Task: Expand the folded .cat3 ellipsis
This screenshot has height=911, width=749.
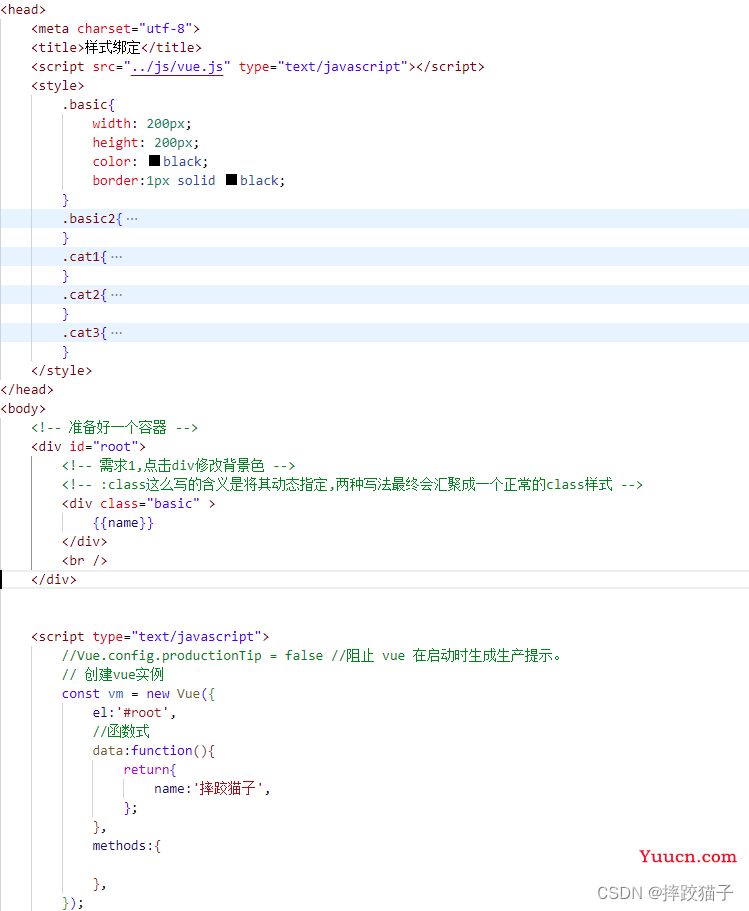Action: coord(117,333)
